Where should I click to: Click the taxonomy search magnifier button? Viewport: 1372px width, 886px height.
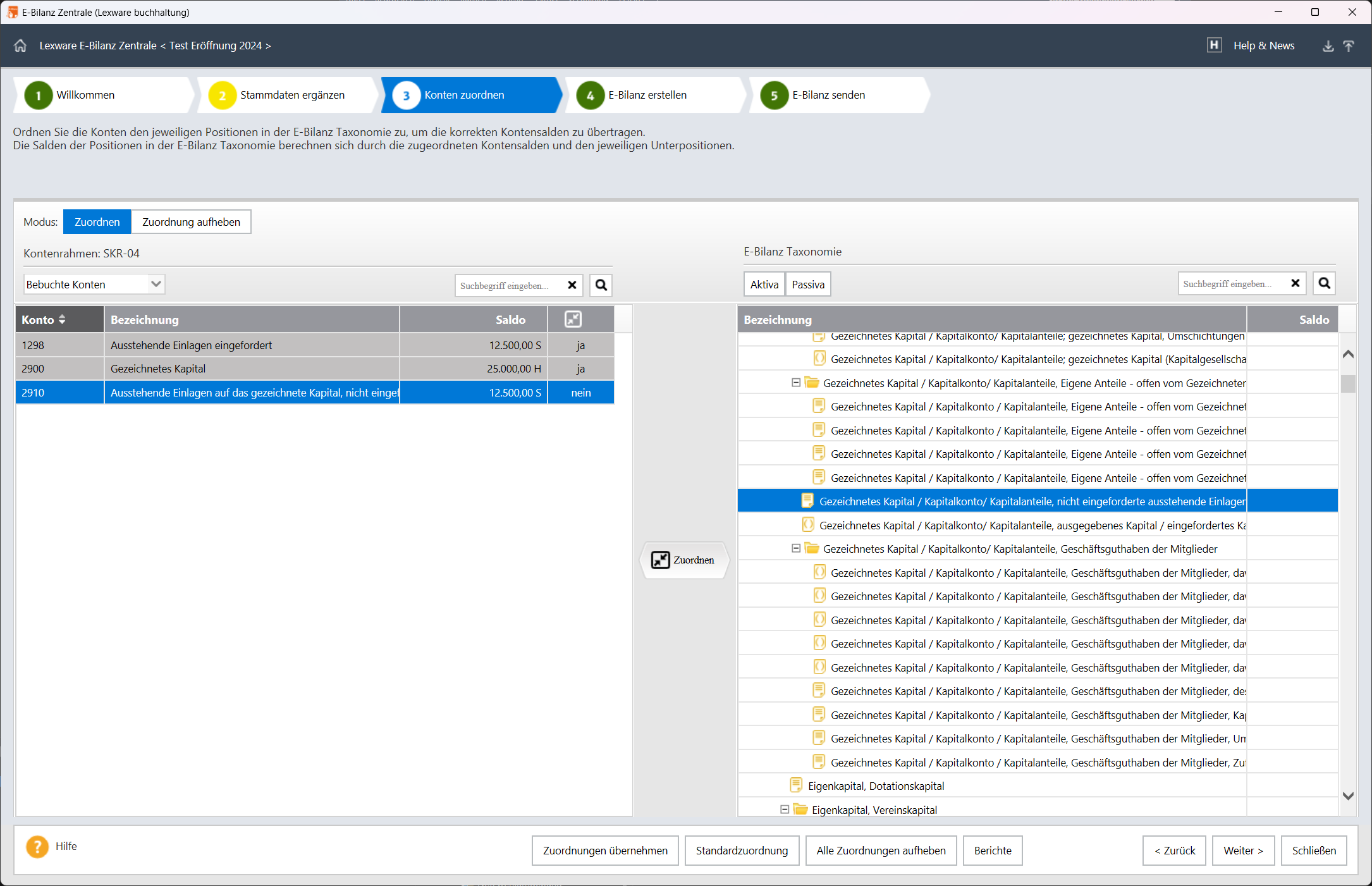click(1324, 283)
